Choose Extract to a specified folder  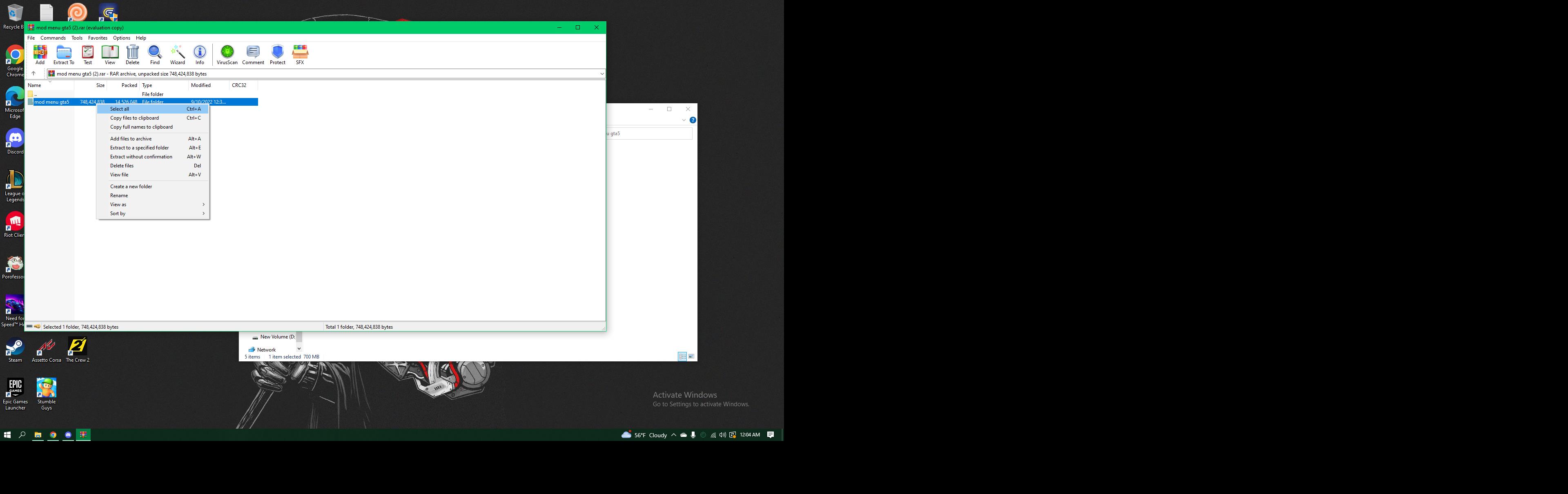point(139,148)
